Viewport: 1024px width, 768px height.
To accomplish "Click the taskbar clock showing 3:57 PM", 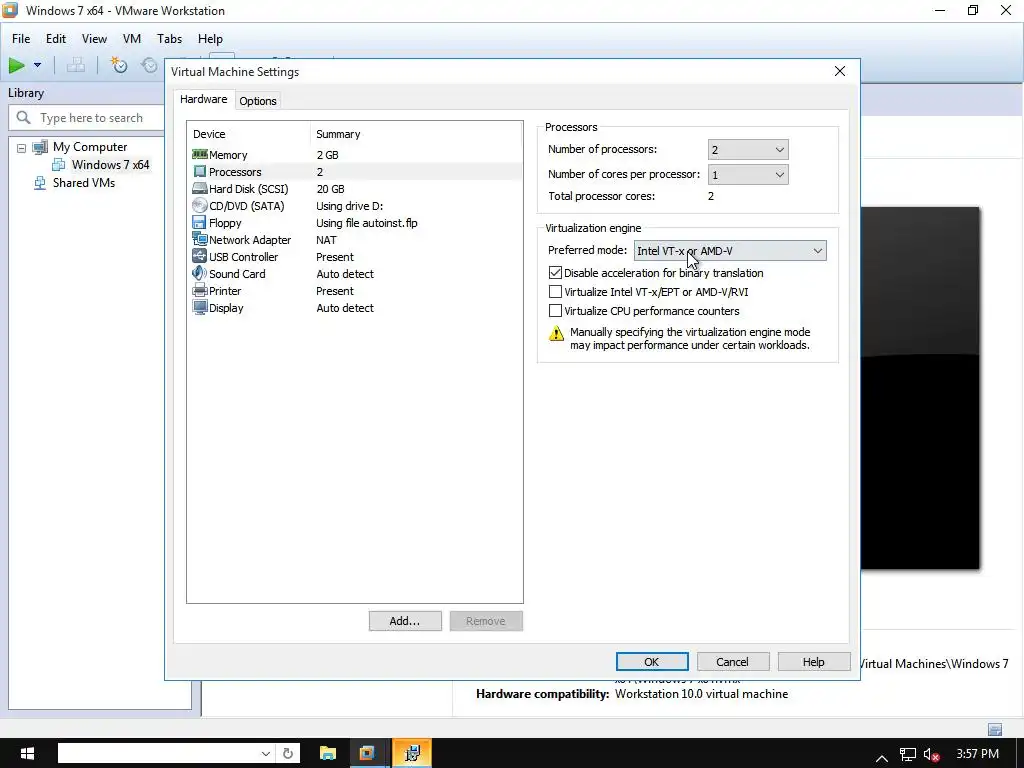I will pyautogui.click(x=978, y=754).
